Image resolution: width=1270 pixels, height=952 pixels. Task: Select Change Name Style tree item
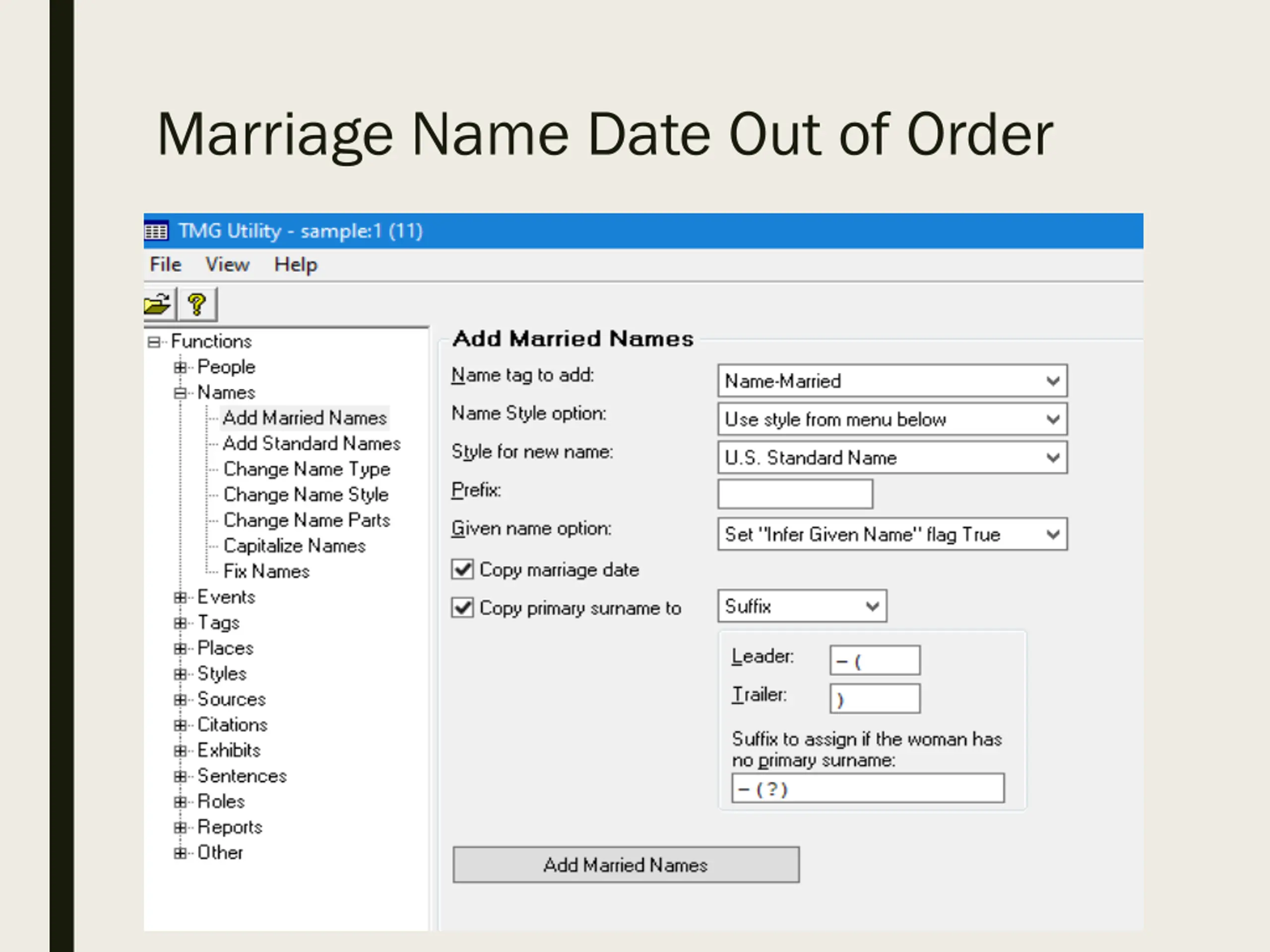[306, 495]
